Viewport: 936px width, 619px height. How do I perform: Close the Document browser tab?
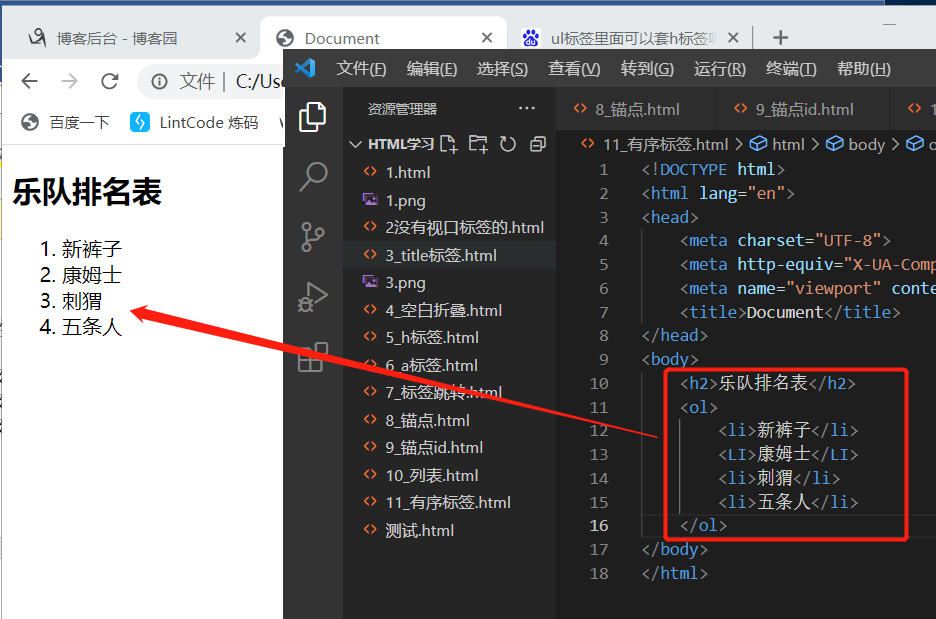[x=487, y=38]
